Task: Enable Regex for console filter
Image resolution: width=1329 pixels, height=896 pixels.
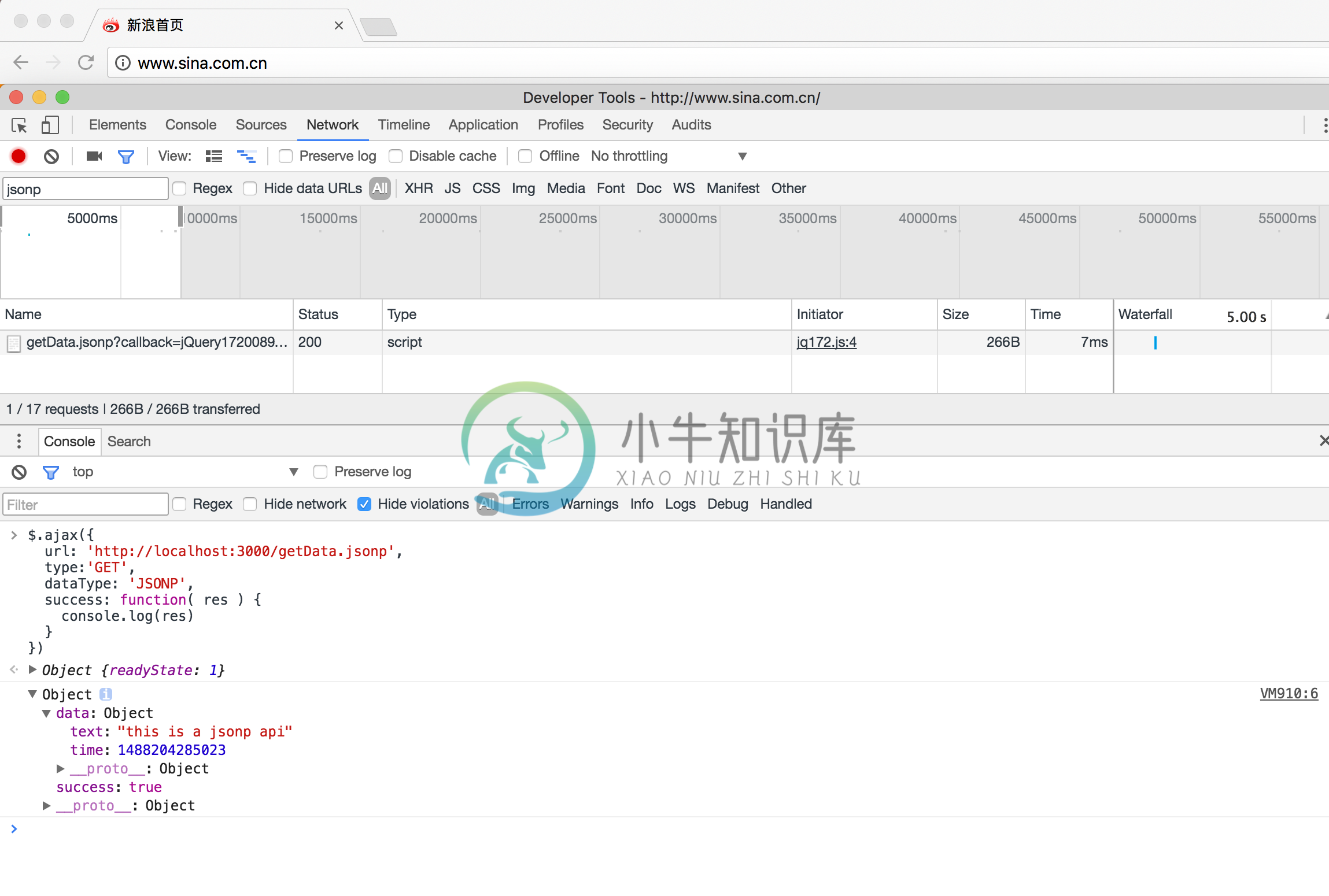Action: 179,504
